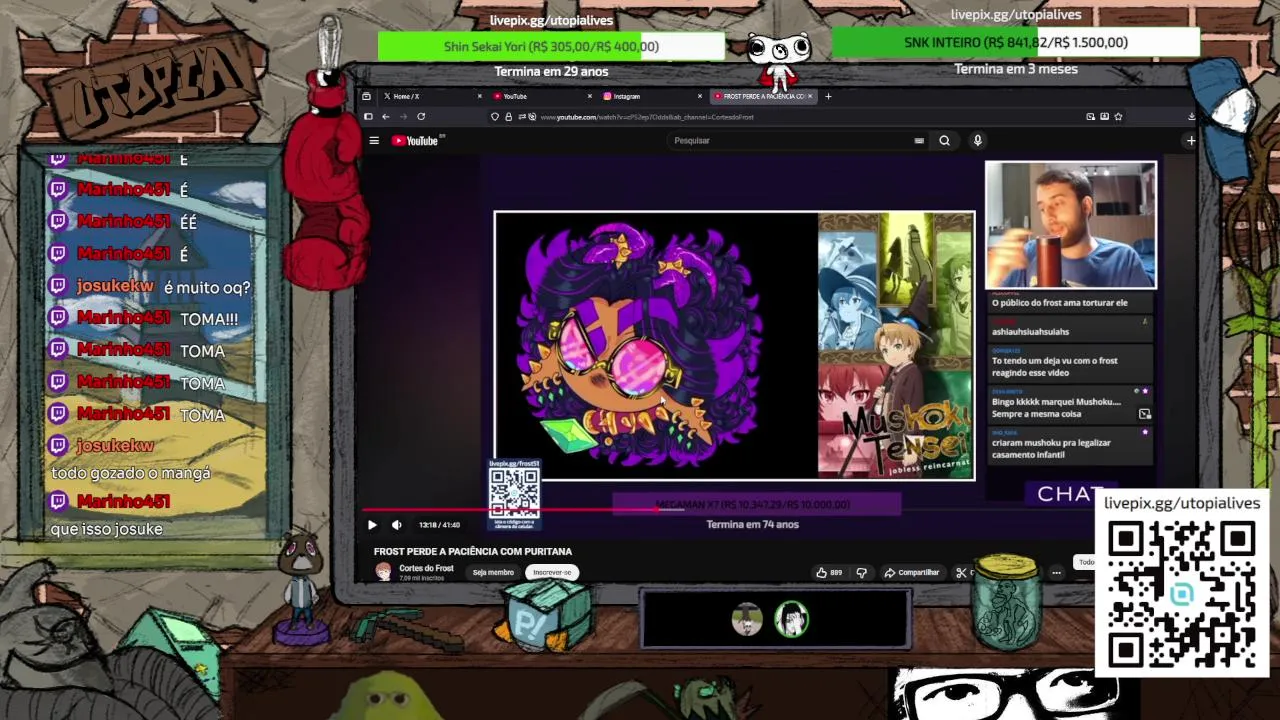
Task: Open the on-screen keyboard icon in search box
Action: [x=919, y=141]
